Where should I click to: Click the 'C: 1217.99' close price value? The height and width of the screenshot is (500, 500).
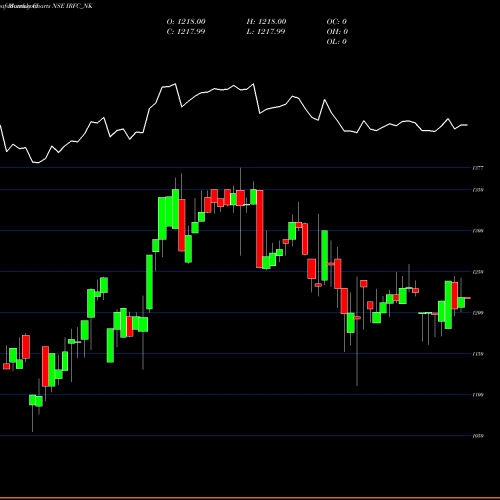[x=186, y=32]
